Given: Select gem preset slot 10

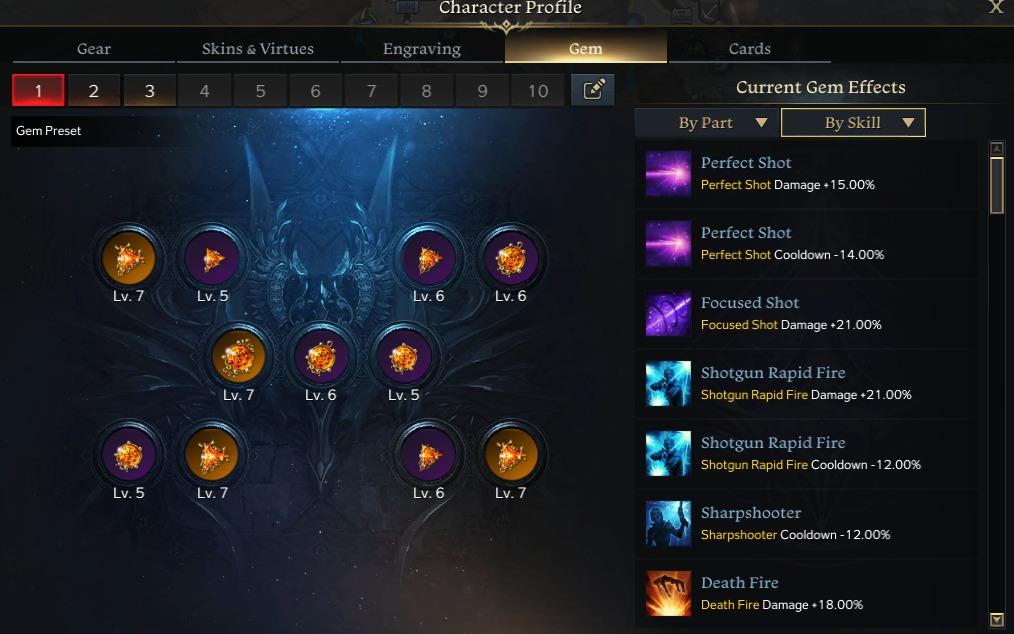Looking at the screenshot, I should point(538,90).
